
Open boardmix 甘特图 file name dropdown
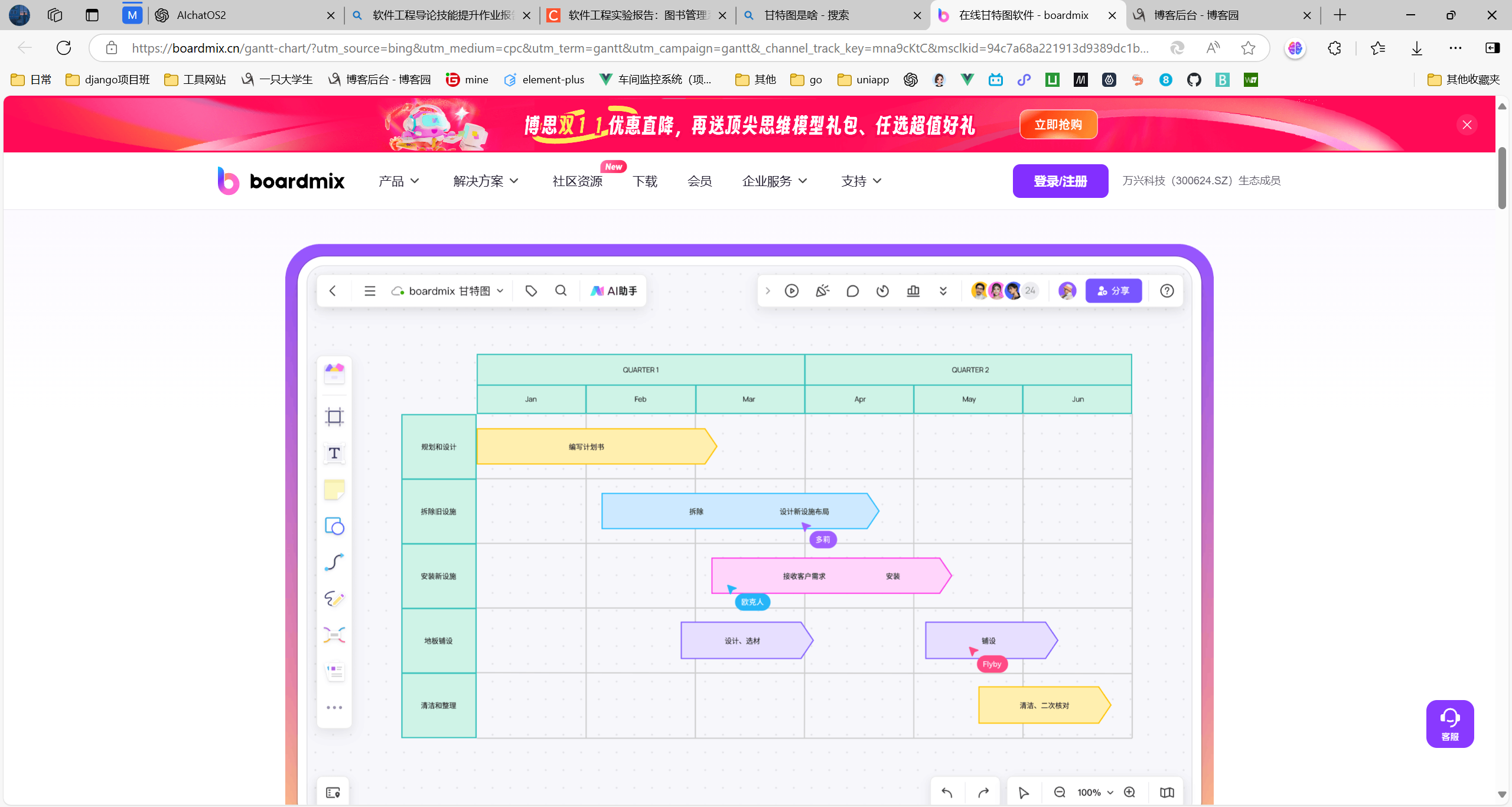click(448, 291)
